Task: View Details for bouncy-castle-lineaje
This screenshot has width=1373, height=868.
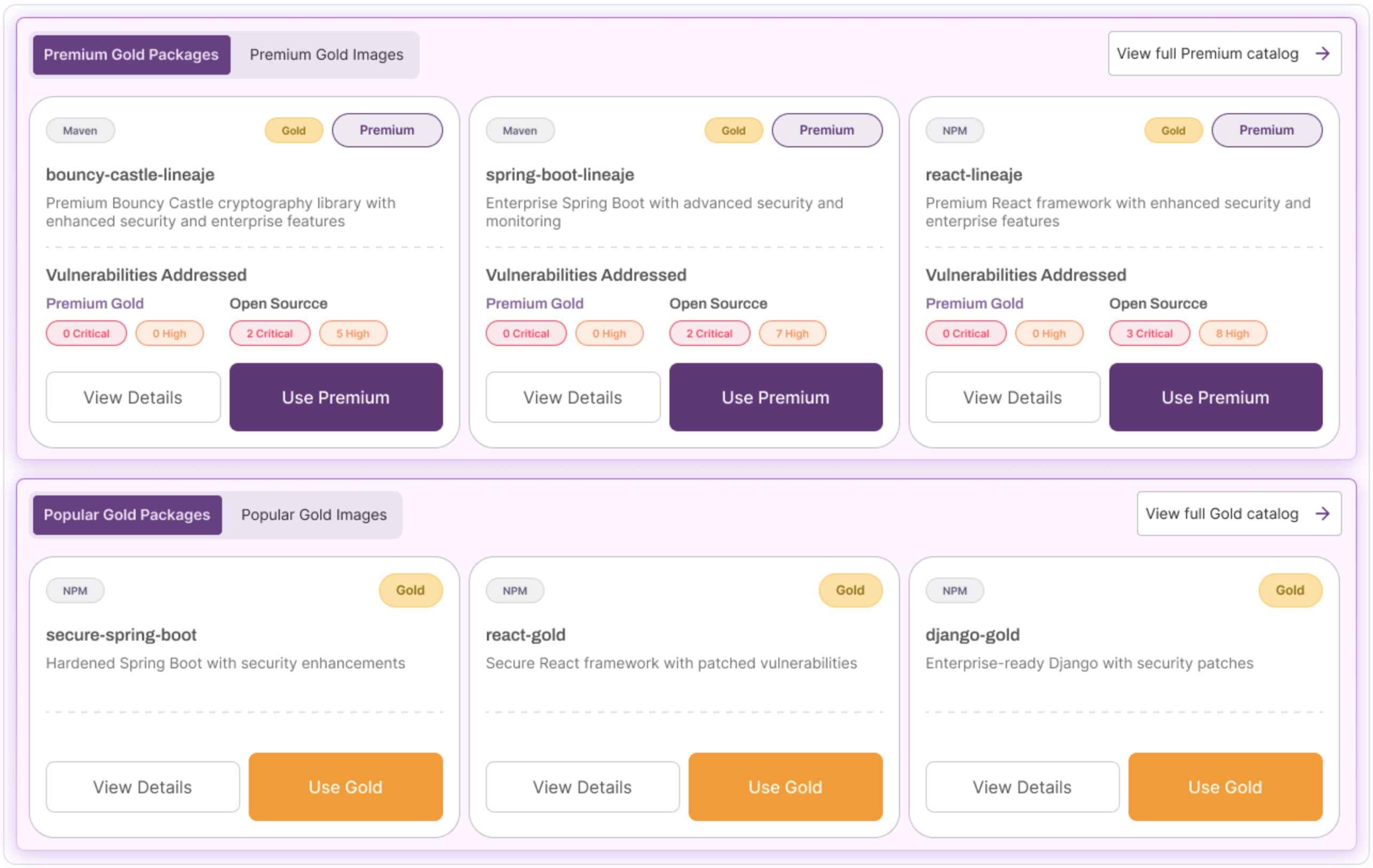Action: point(133,398)
